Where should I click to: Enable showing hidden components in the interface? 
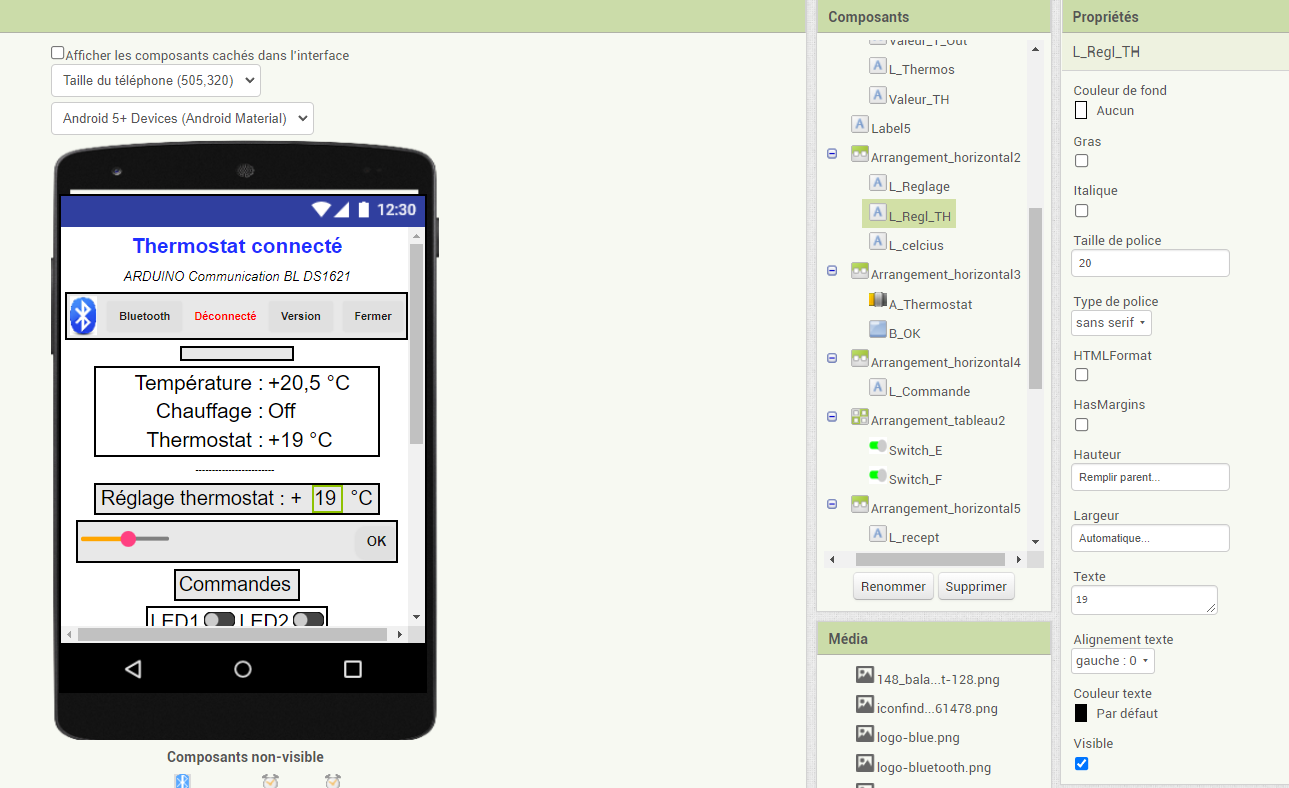point(58,53)
